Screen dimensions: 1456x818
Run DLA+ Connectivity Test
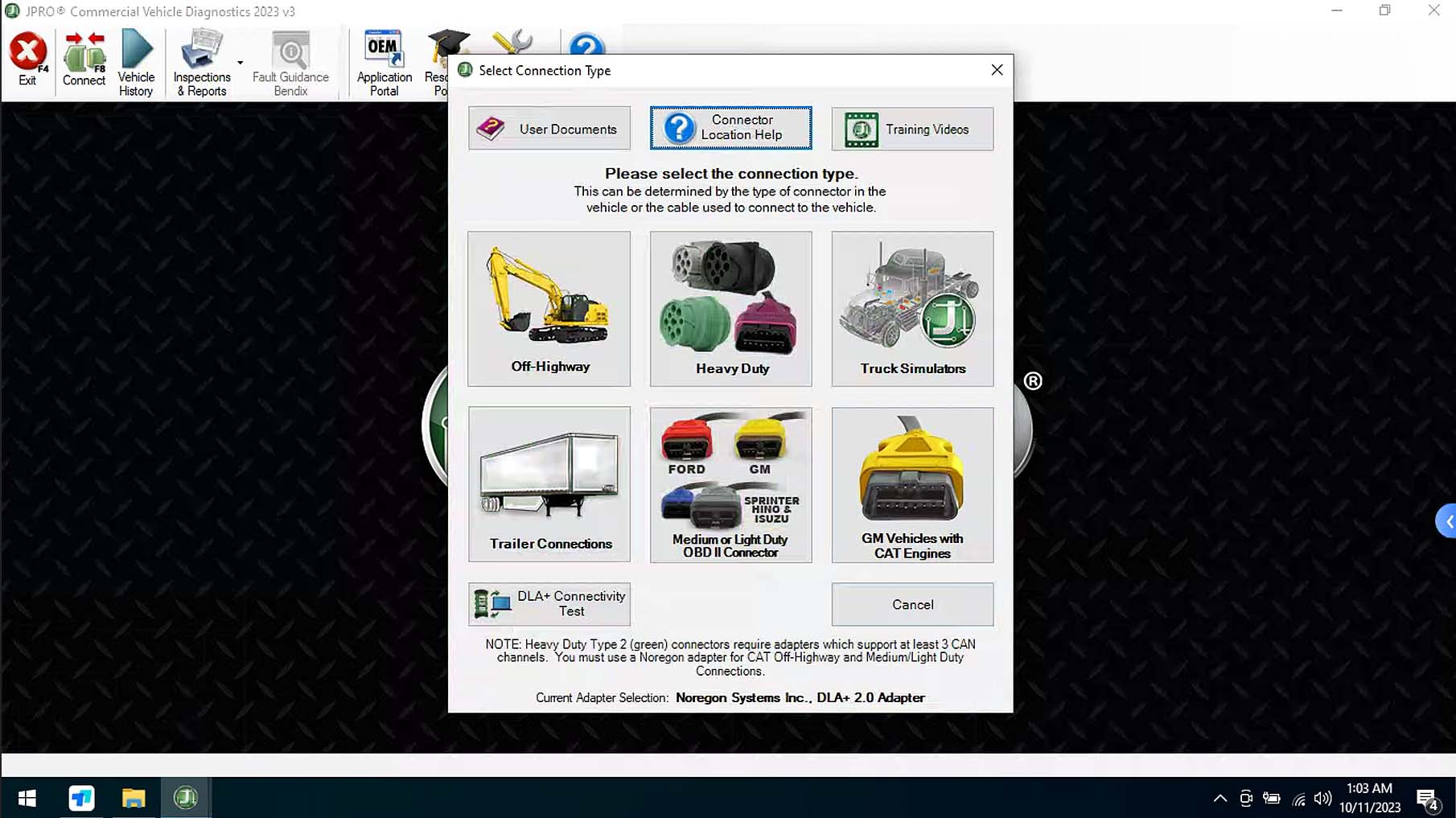pyautogui.click(x=549, y=604)
